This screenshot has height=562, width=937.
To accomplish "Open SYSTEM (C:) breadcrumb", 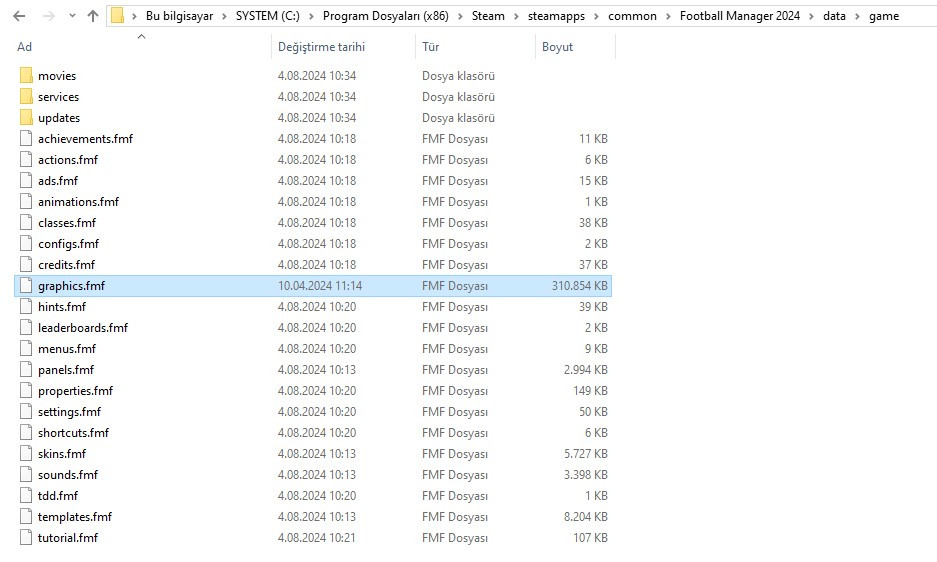I will click(268, 16).
